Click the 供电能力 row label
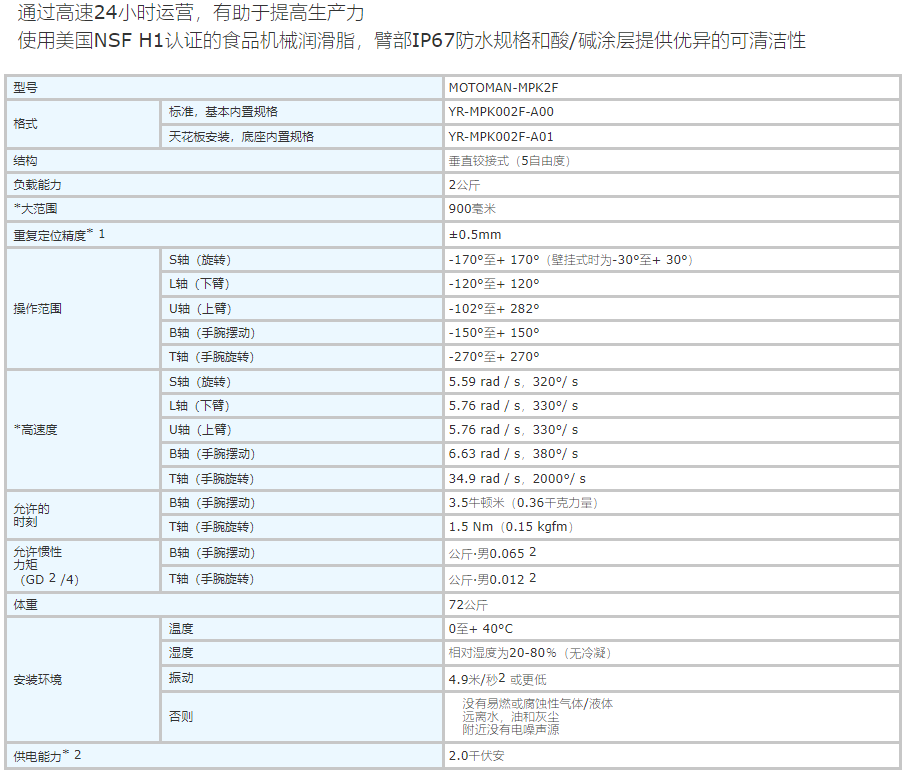This screenshot has height=780, width=914. coord(47,756)
